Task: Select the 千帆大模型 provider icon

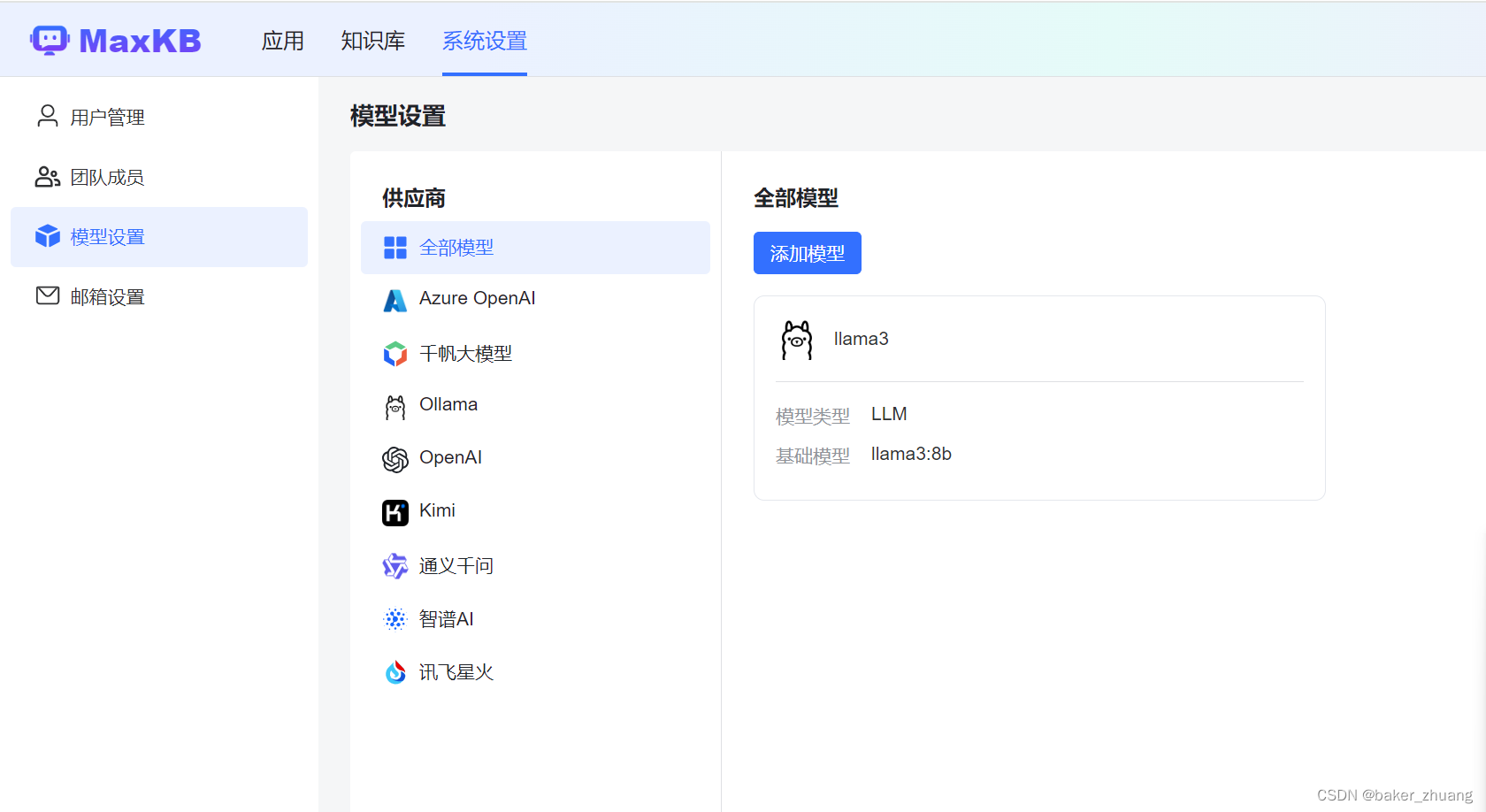Action: pos(394,353)
